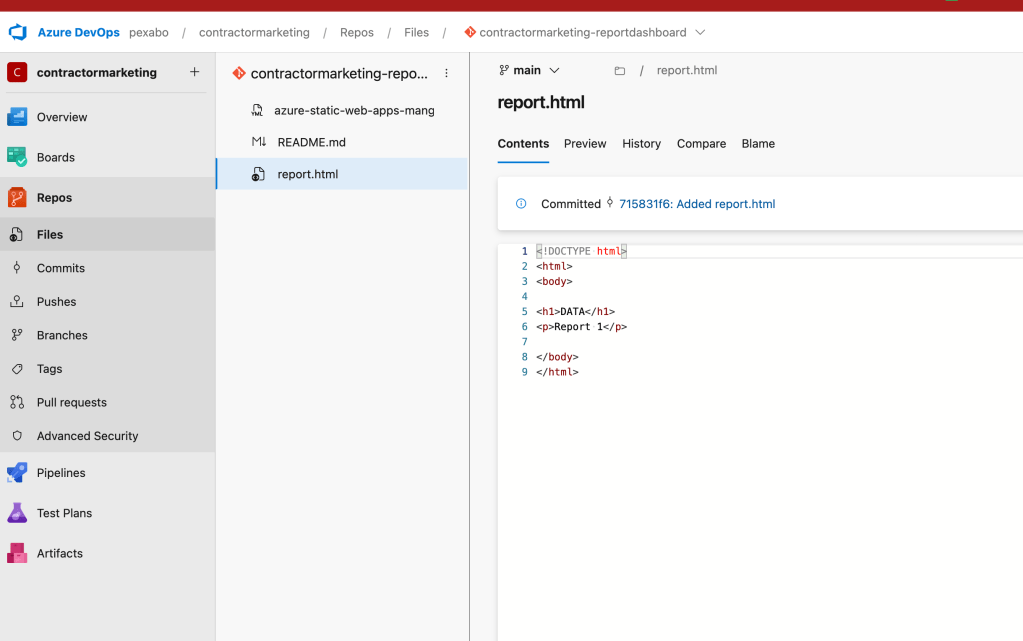This screenshot has height=641, width=1023.
Task: Click the Boards icon in sidebar
Action: 17,157
